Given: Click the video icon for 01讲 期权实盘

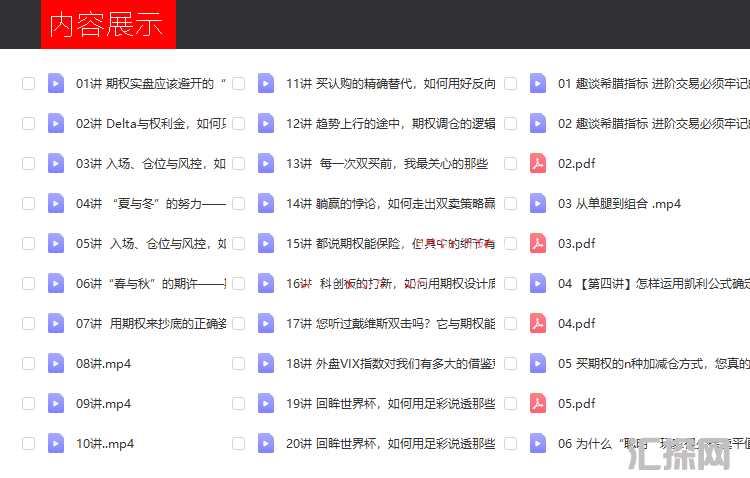Looking at the screenshot, I should coord(56,84).
